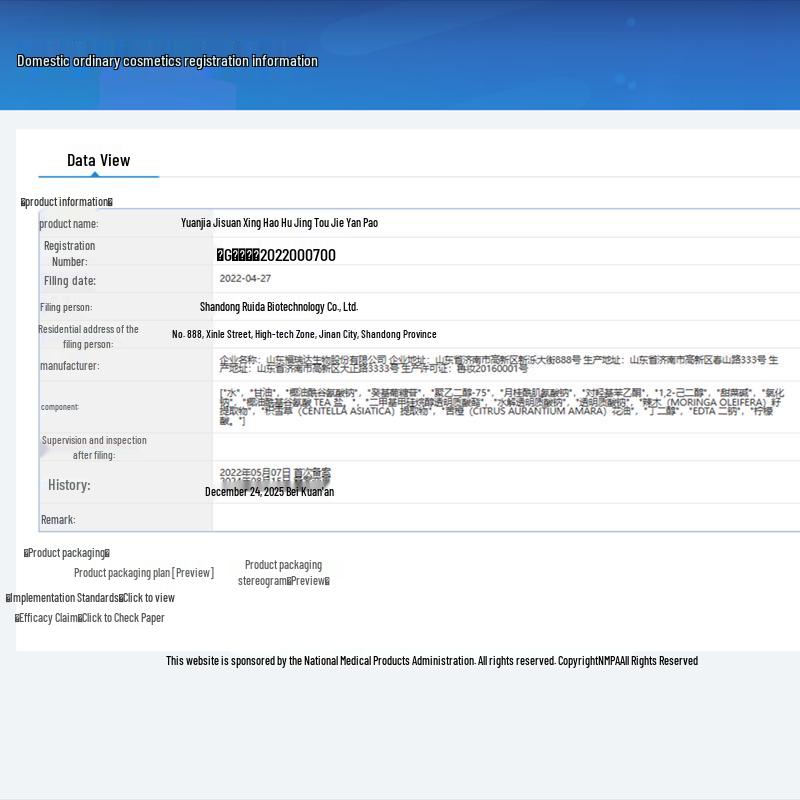Click the 'Residential address of the filing person:' label

[x=88, y=337]
